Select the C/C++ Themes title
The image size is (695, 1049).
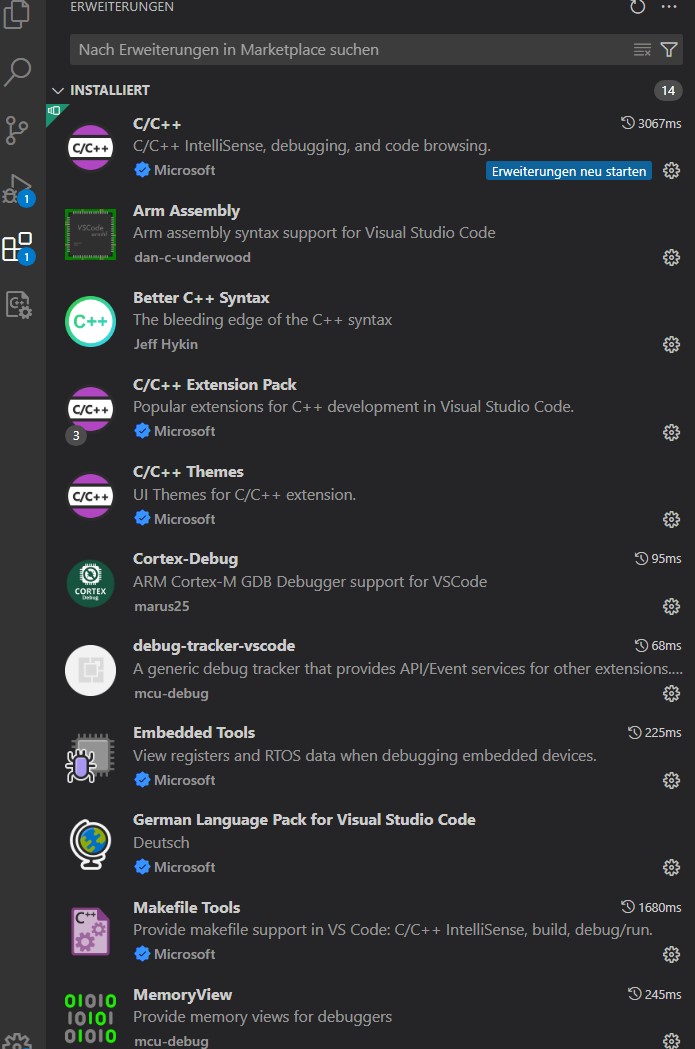point(188,472)
